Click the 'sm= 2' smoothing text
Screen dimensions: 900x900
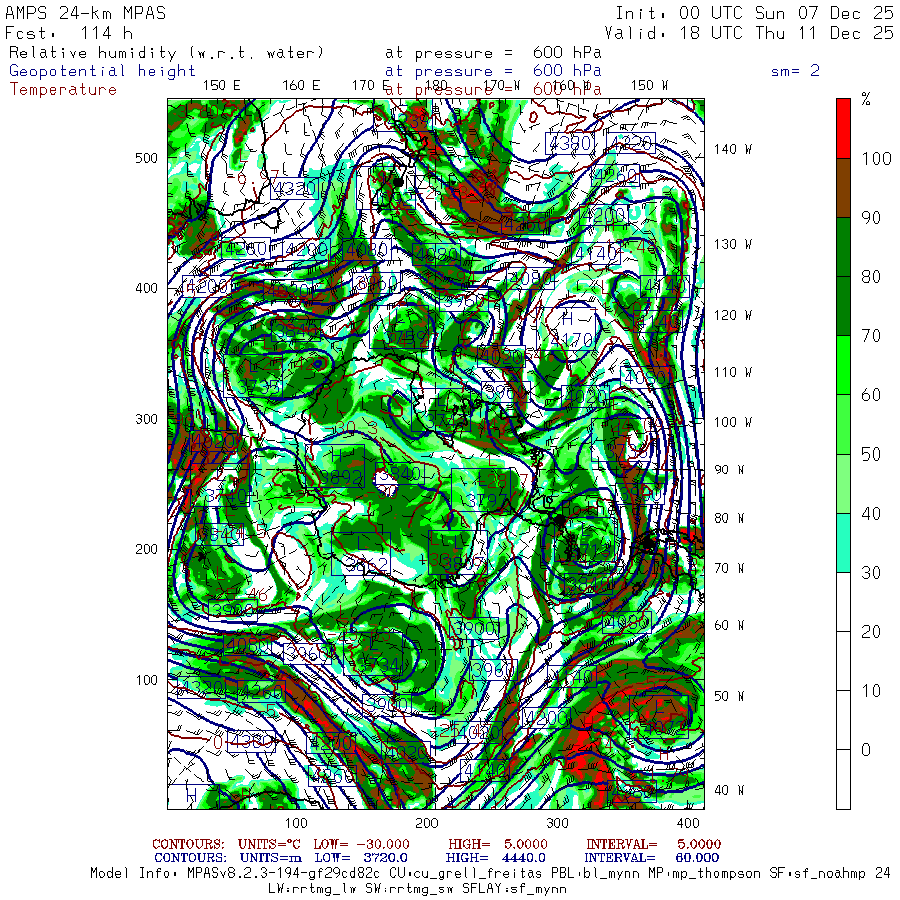[795, 71]
